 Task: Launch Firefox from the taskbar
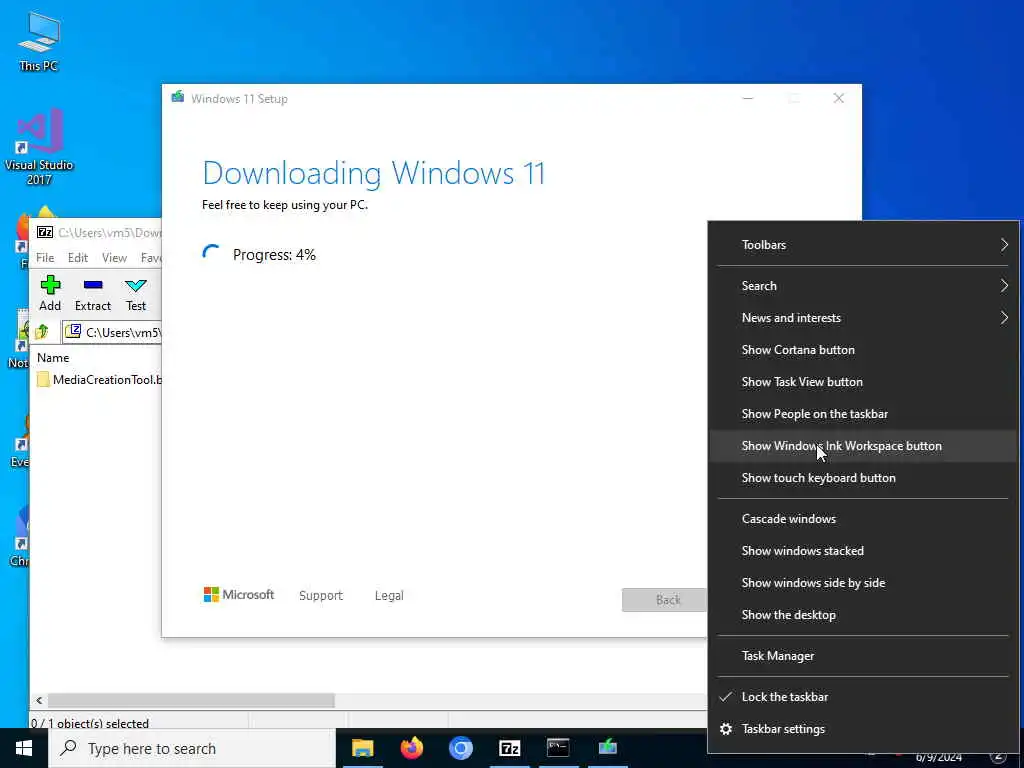pyautogui.click(x=411, y=748)
